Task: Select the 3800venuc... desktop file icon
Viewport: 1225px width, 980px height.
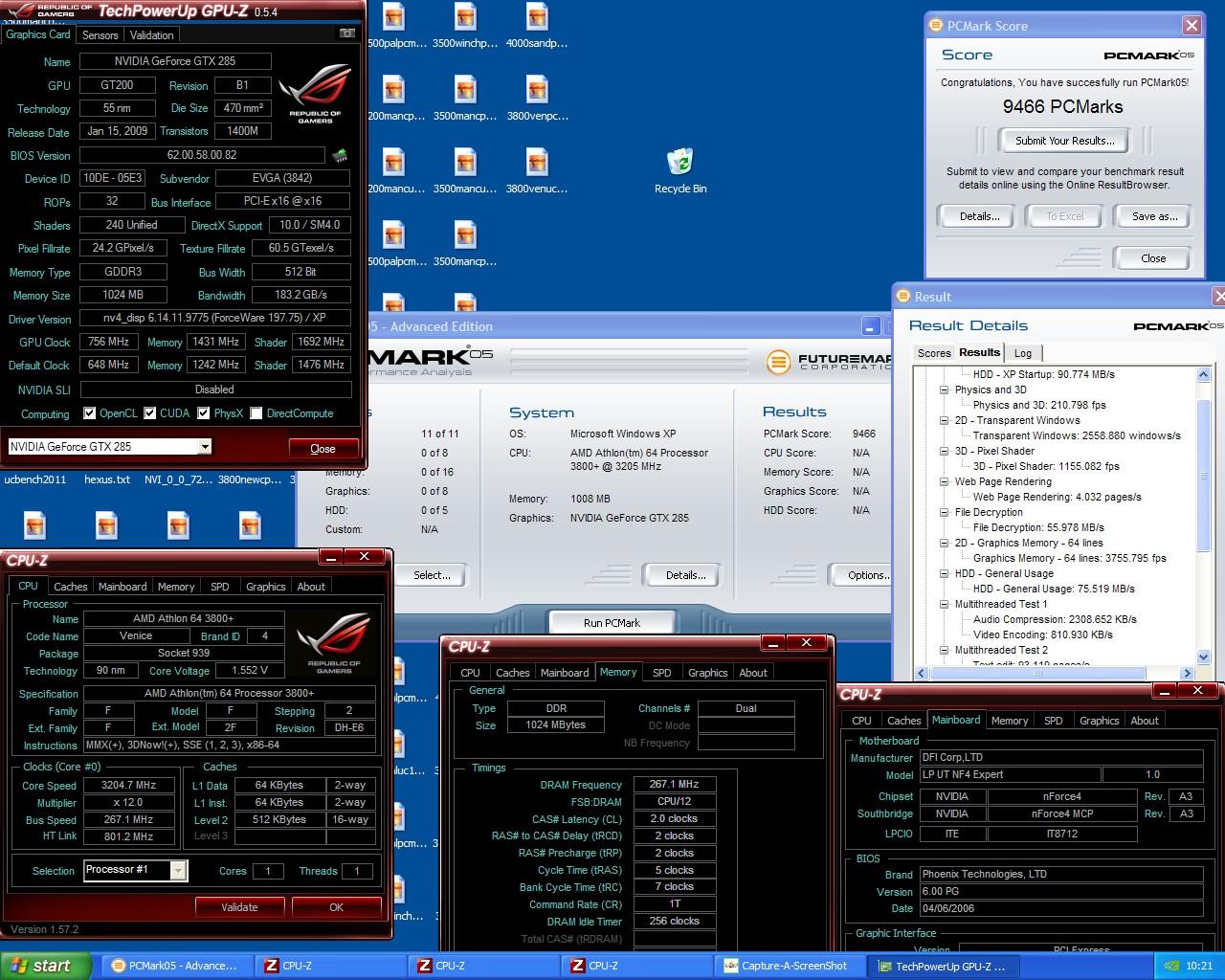Action: [537, 171]
